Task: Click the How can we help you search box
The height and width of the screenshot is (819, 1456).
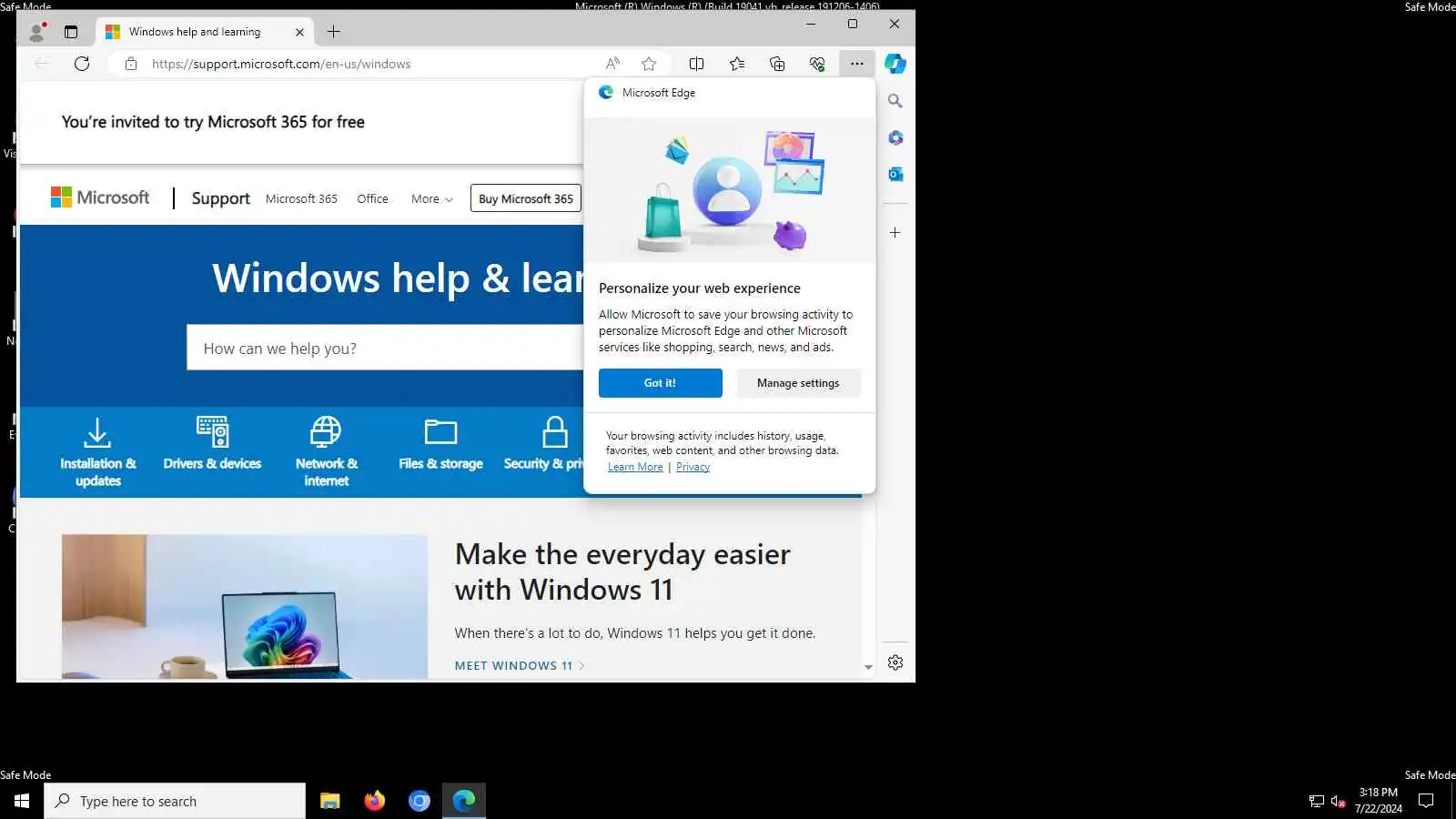Action: click(385, 348)
